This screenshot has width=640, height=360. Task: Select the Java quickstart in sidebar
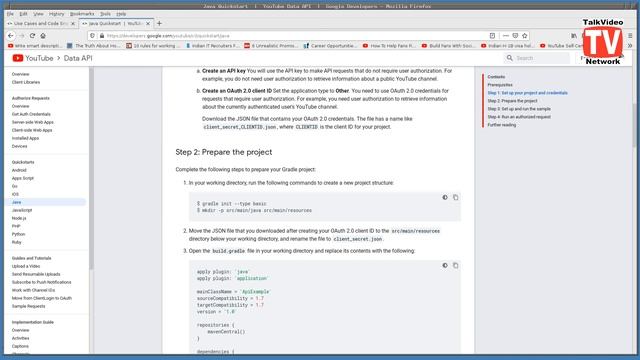45,202
